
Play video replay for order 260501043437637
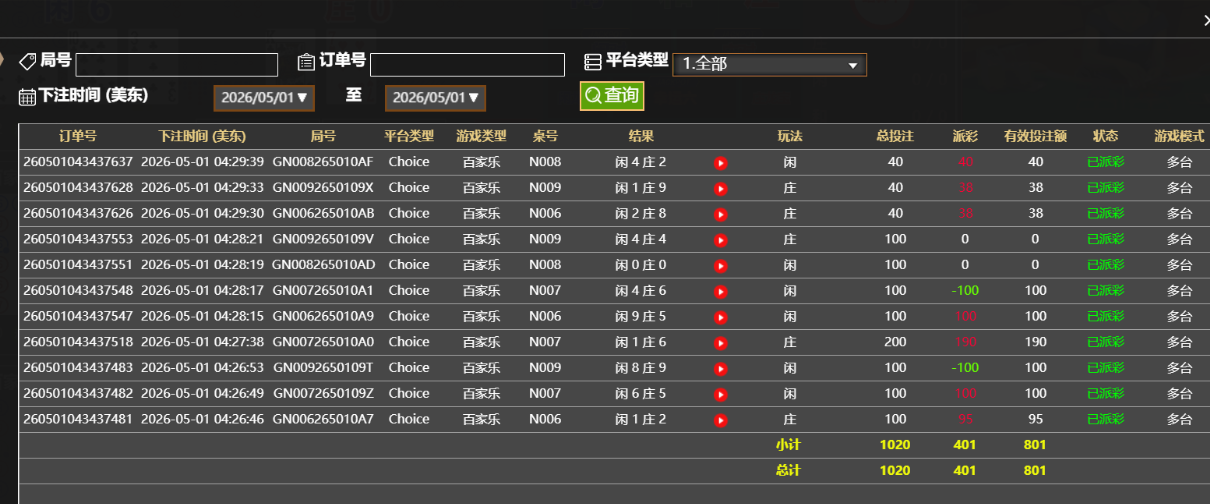(x=720, y=163)
